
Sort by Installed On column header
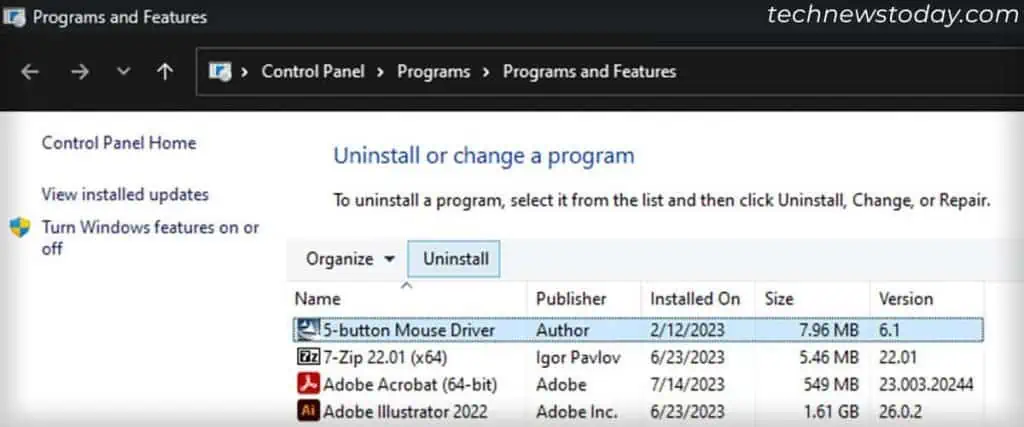pos(695,299)
